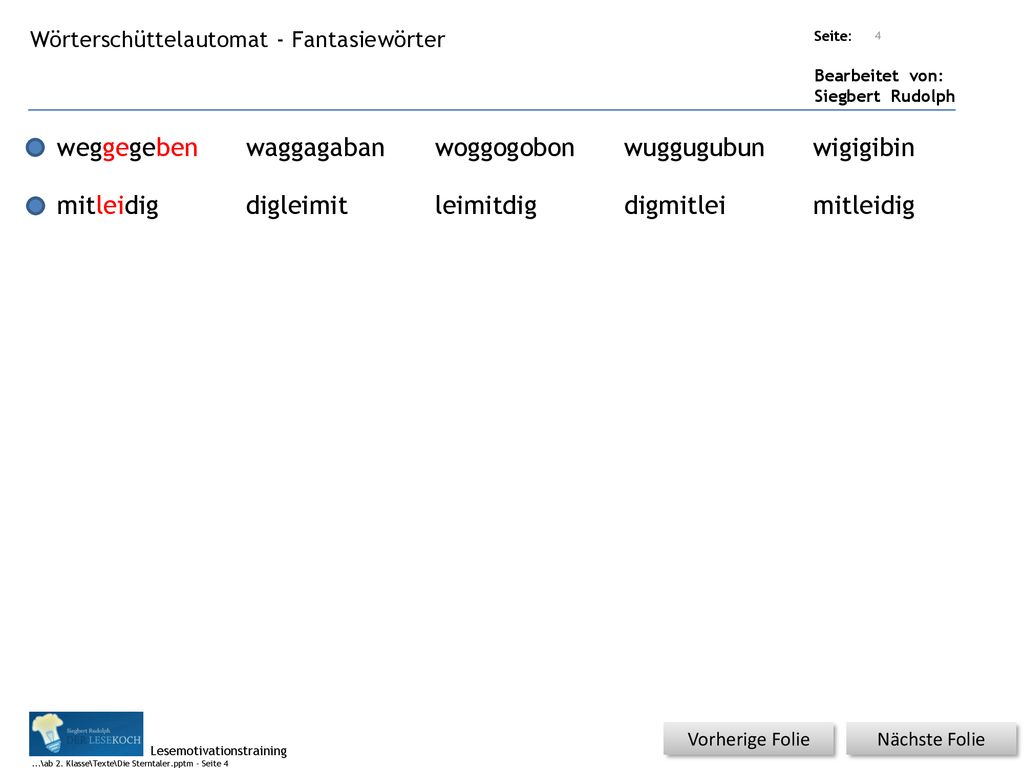Click the fantasy word wuggugubun
Viewport: 1024px width, 768px height.
pos(694,148)
